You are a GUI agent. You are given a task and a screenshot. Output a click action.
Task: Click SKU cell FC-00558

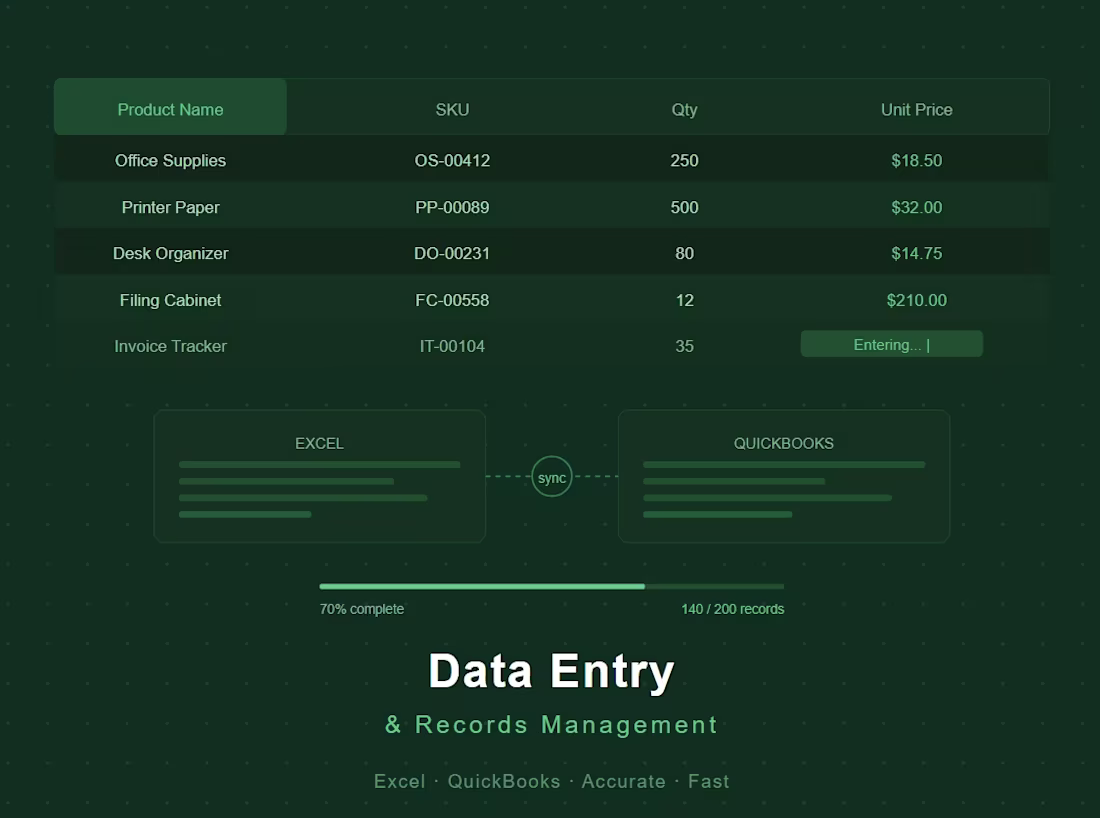pyautogui.click(x=452, y=300)
